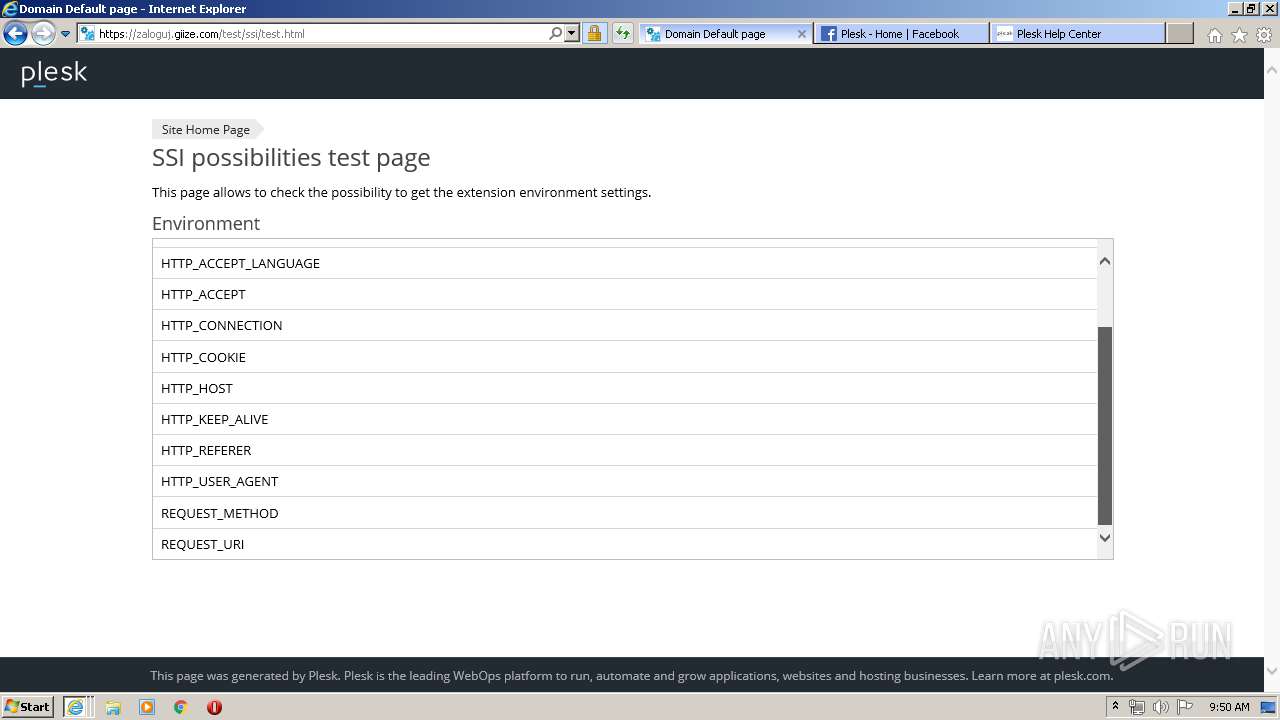The height and width of the screenshot is (720, 1280).
Task: Switch to Plesk Help Center tab
Action: [1078, 33]
